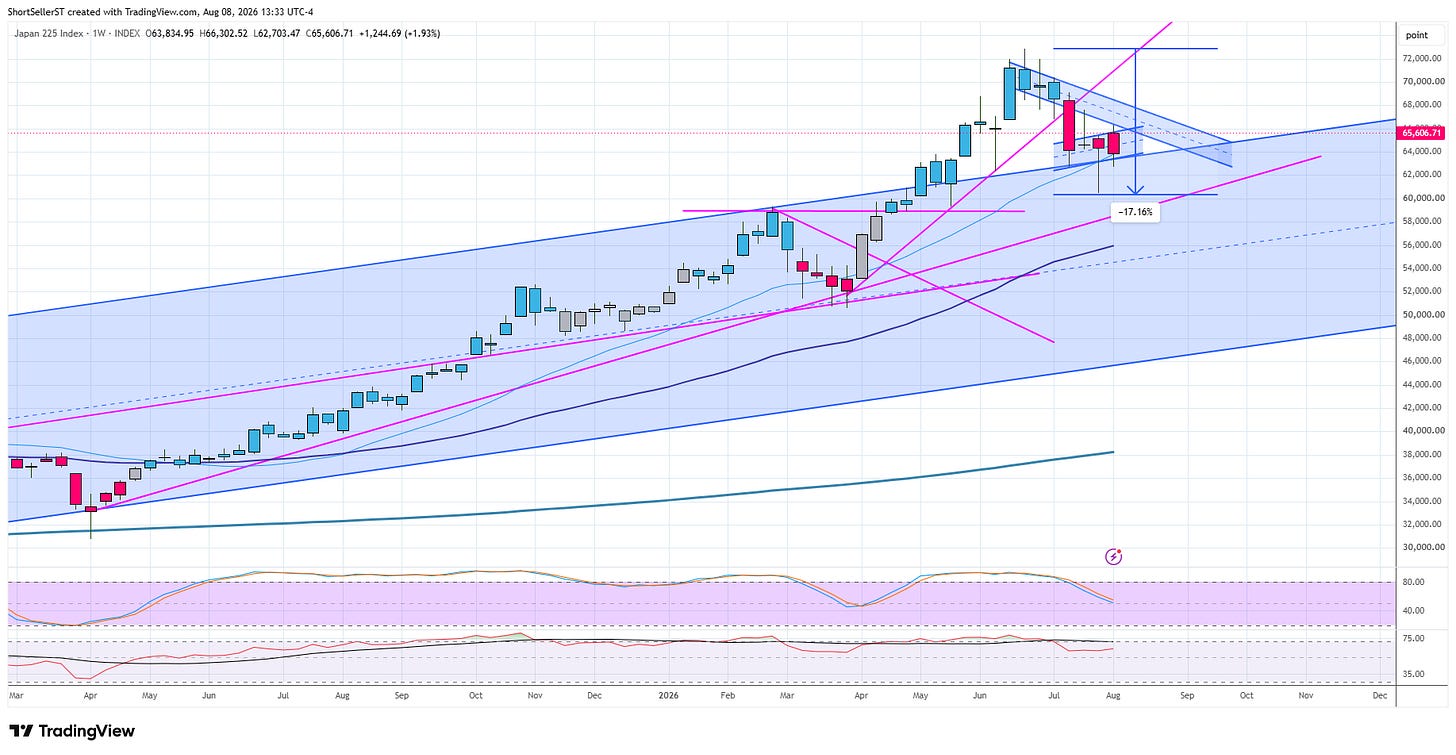Click the open value O63,834.95
The height and width of the screenshot is (755, 1456).
click(x=172, y=33)
